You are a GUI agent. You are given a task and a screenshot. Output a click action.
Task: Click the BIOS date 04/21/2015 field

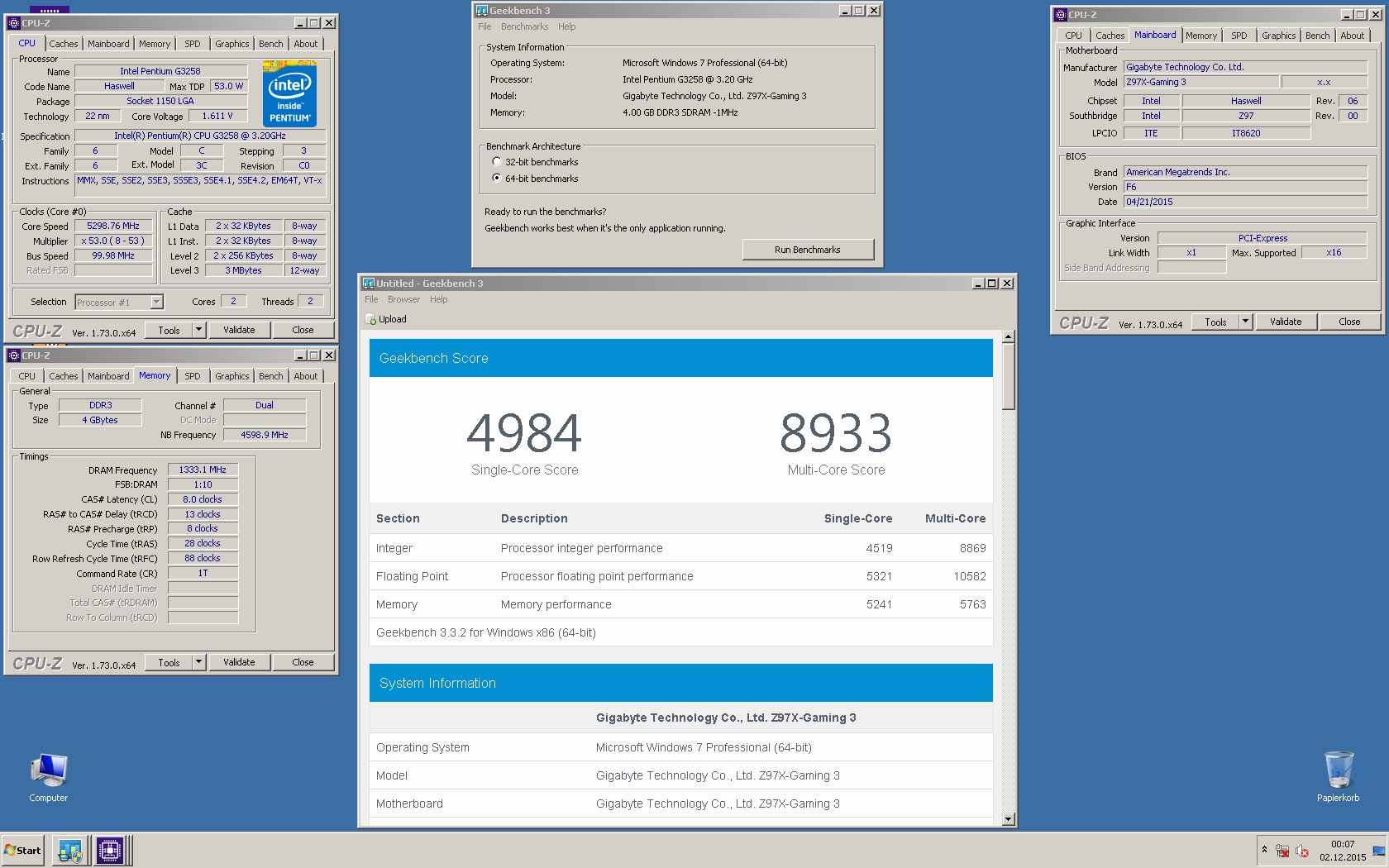pyautogui.click(x=1245, y=202)
